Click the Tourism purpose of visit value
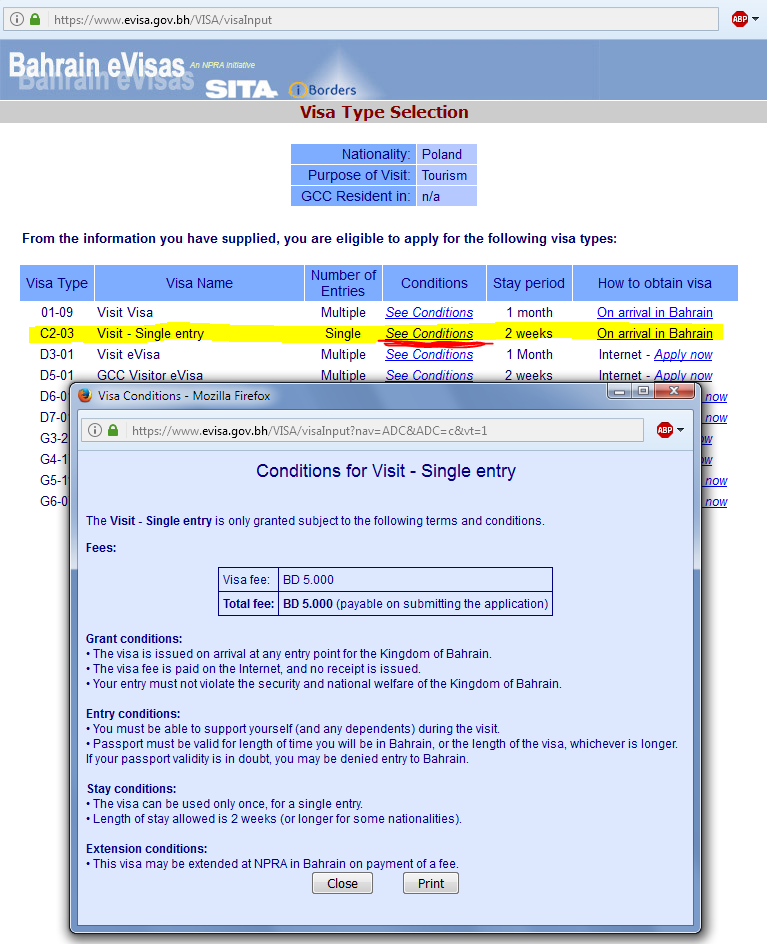The width and height of the screenshot is (767, 944). tap(446, 175)
